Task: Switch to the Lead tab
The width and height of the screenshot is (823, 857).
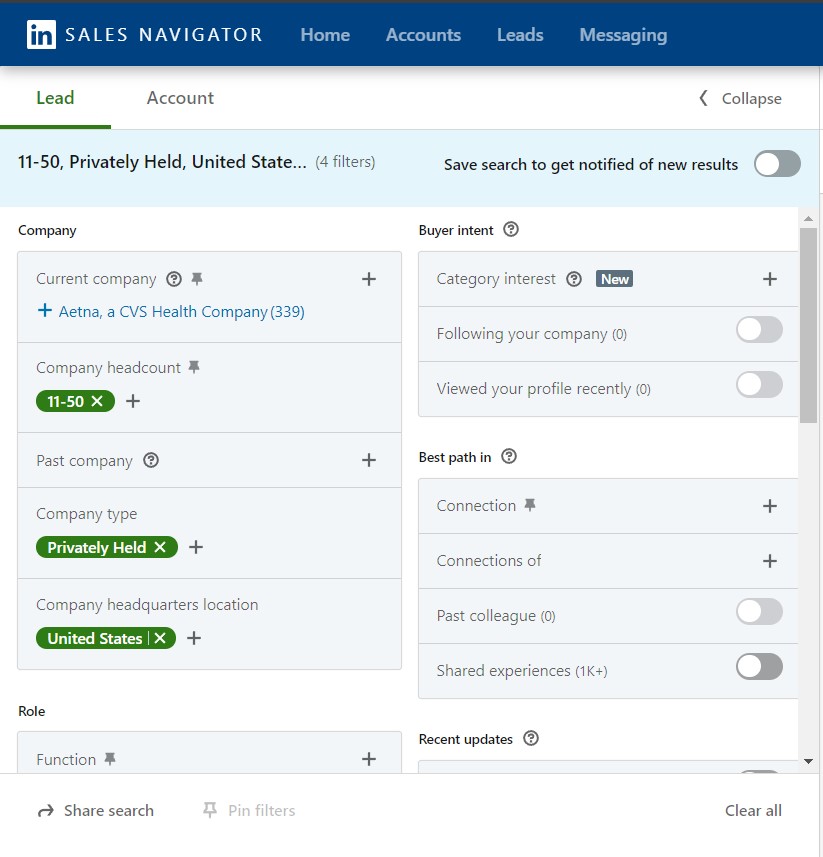Action: pos(55,98)
